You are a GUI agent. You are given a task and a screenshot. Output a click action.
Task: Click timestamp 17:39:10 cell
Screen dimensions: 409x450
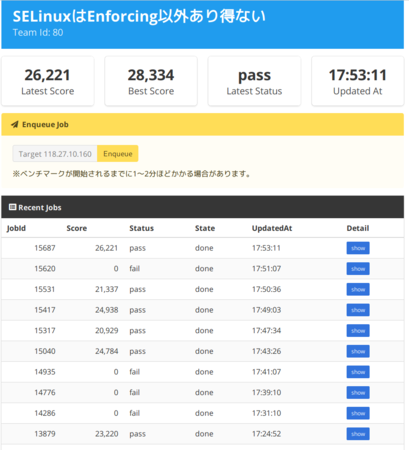pyautogui.click(x=266, y=393)
